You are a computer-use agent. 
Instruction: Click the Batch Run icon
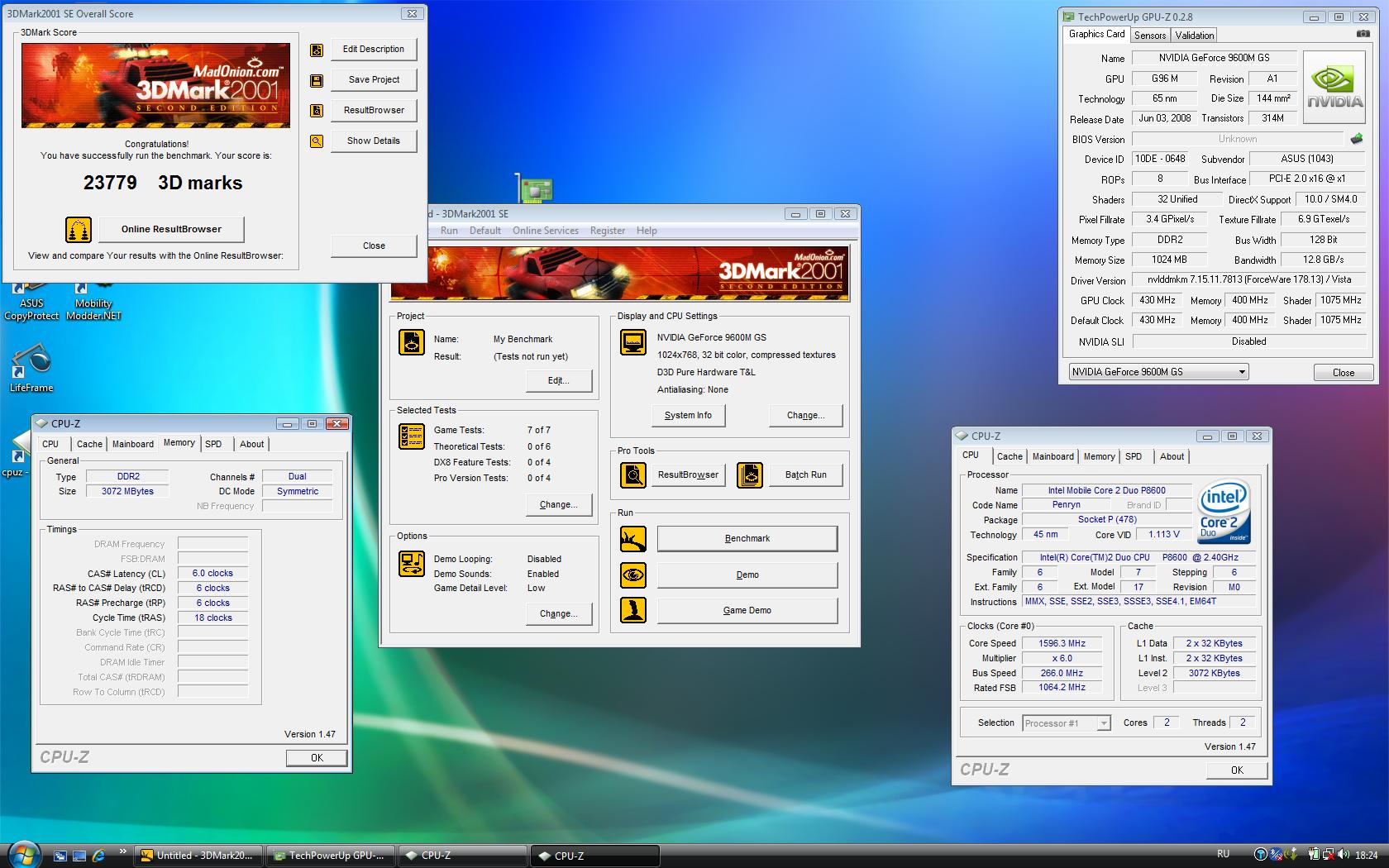click(750, 475)
